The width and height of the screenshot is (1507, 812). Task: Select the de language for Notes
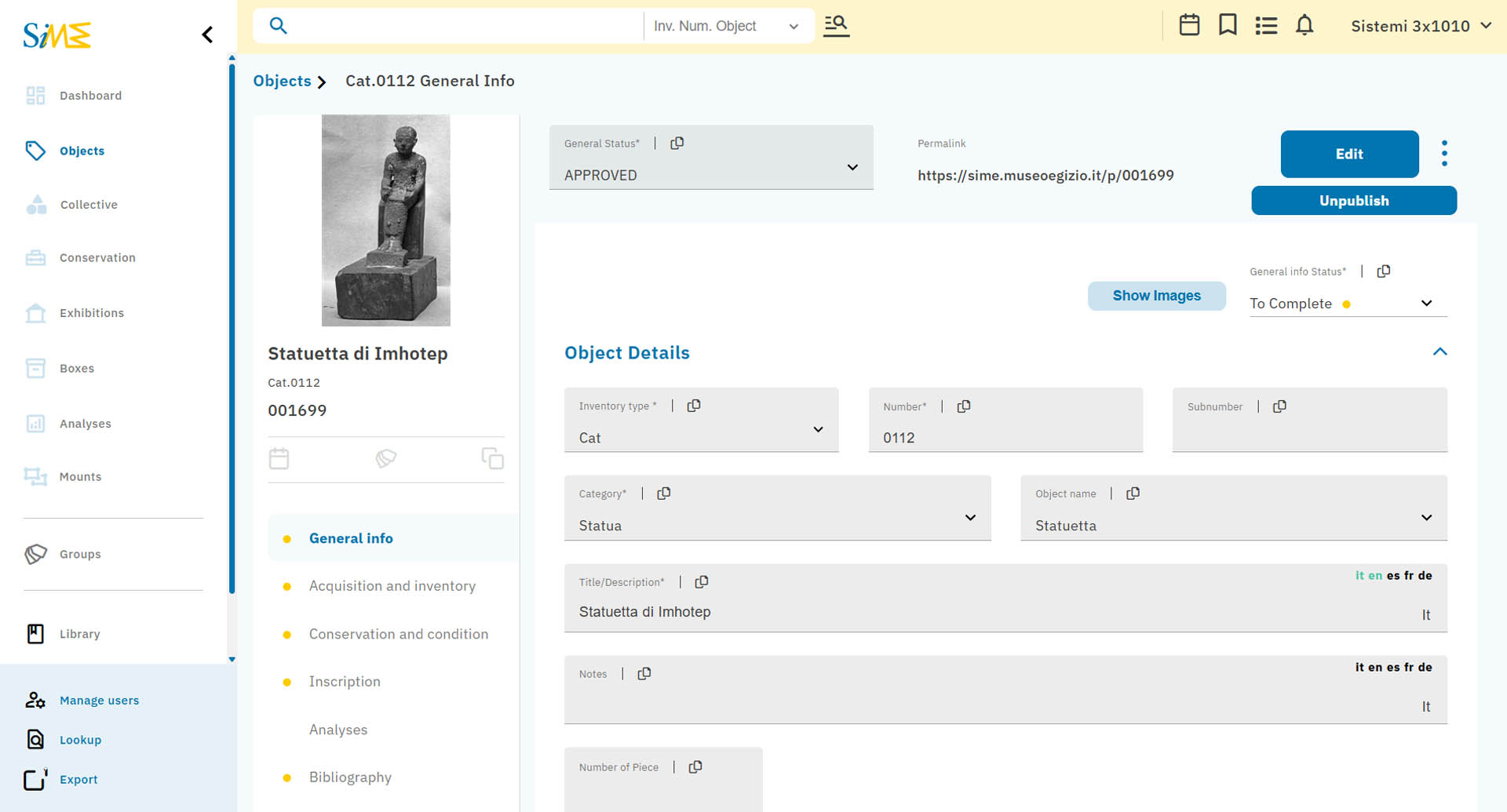click(1425, 668)
